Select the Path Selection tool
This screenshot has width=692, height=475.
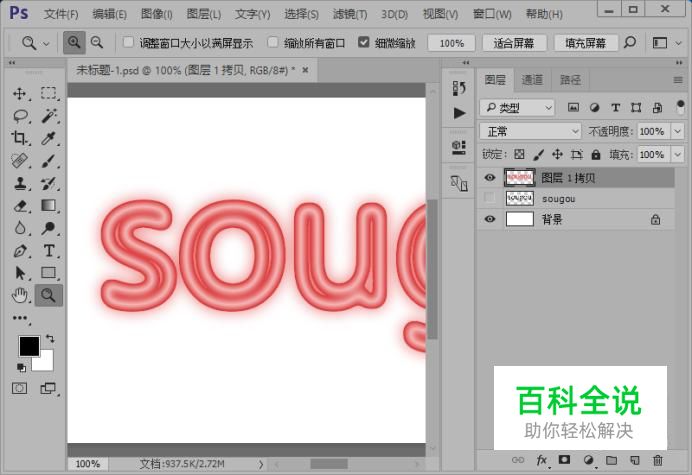click(20, 273)
